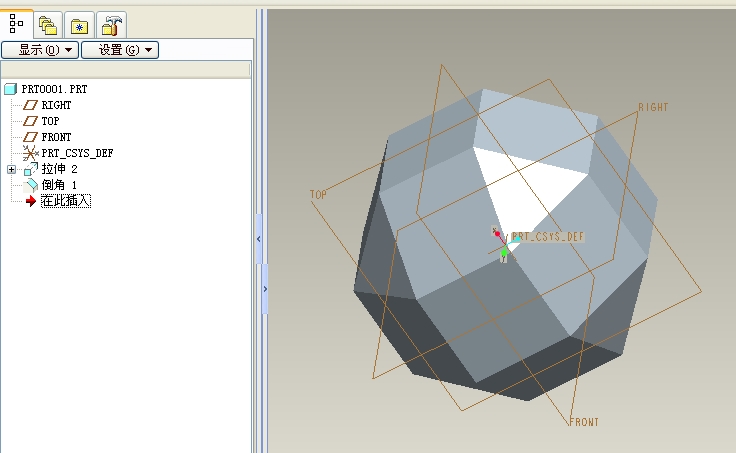The height and width of the screenshot is (453, 736).
Task: Open the Folder Browser navigator tab
Action: [48, 25]
